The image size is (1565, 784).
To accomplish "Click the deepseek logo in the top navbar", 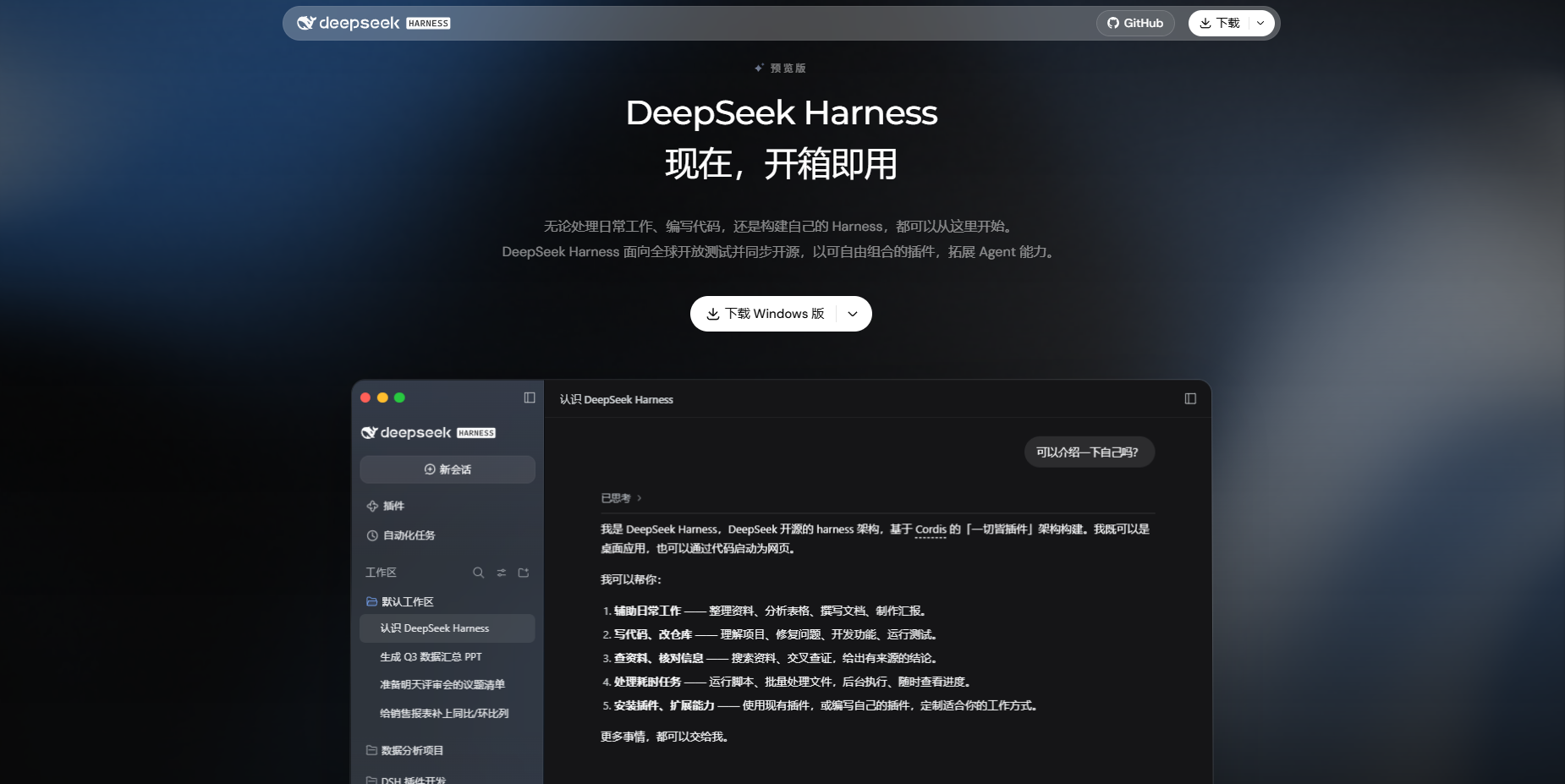I will click(373, 23).
